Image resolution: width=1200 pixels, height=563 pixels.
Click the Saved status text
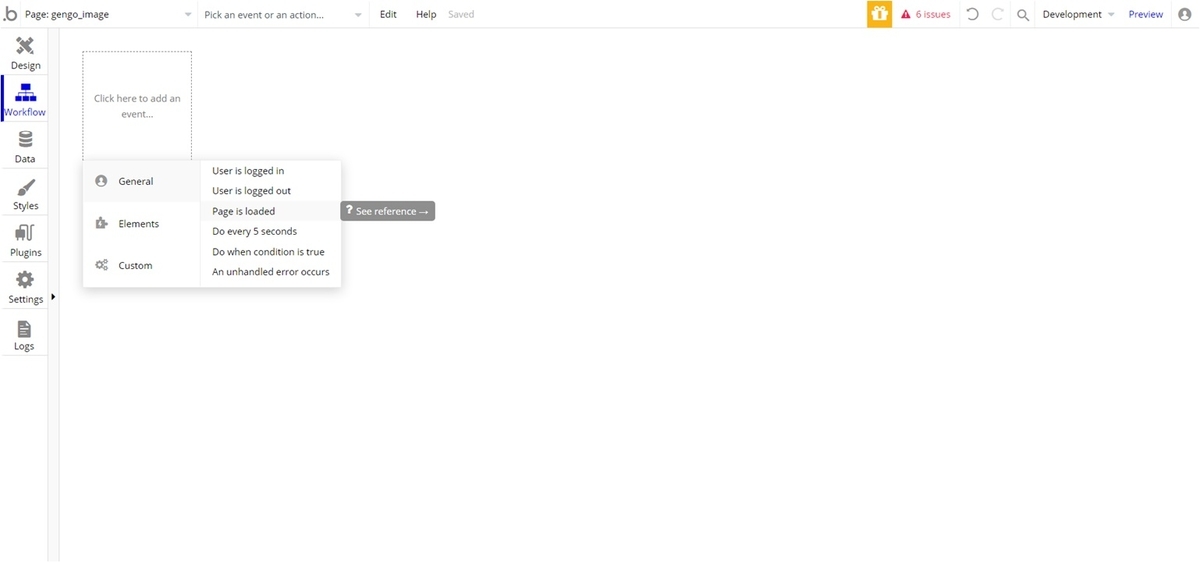(461, 14)
